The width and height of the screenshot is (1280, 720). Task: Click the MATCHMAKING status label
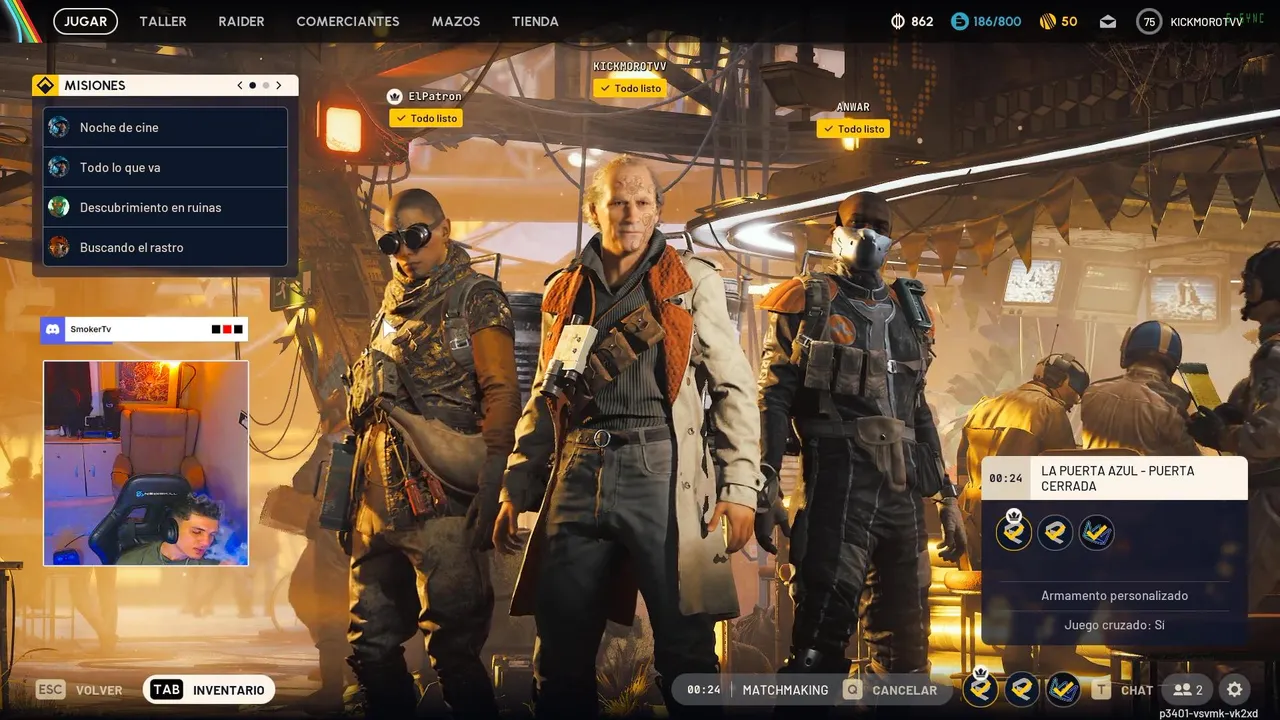coord(785,690)
